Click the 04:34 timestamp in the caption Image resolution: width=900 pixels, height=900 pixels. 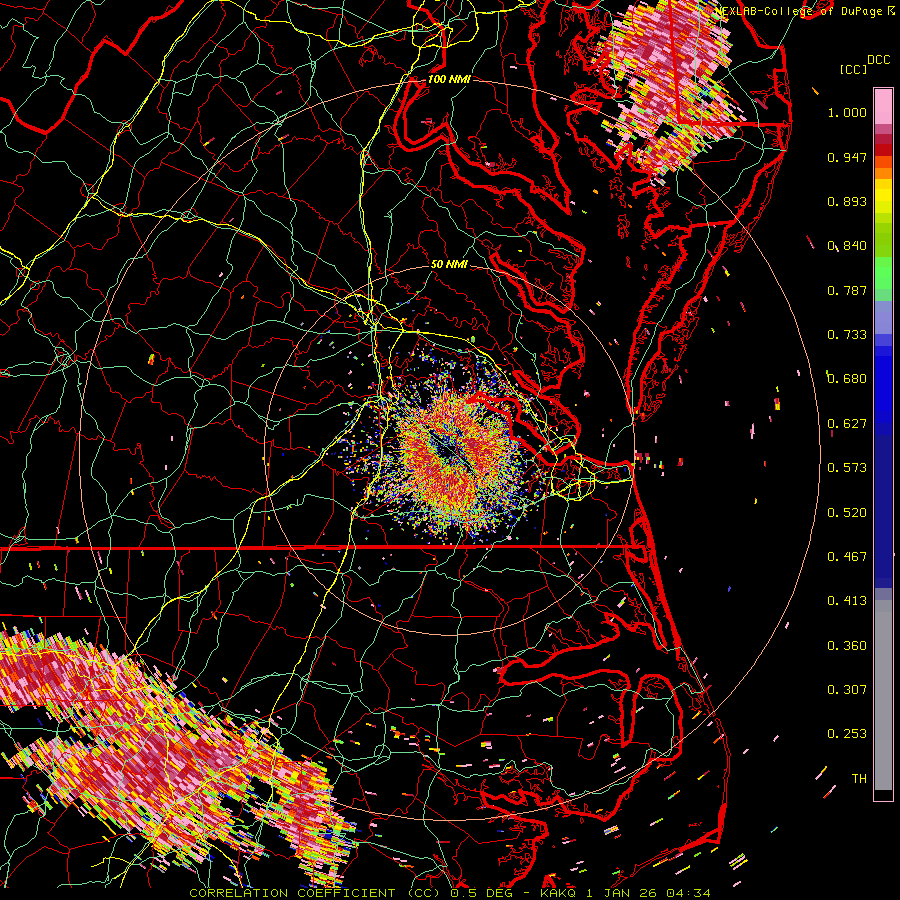pos(688,893)
